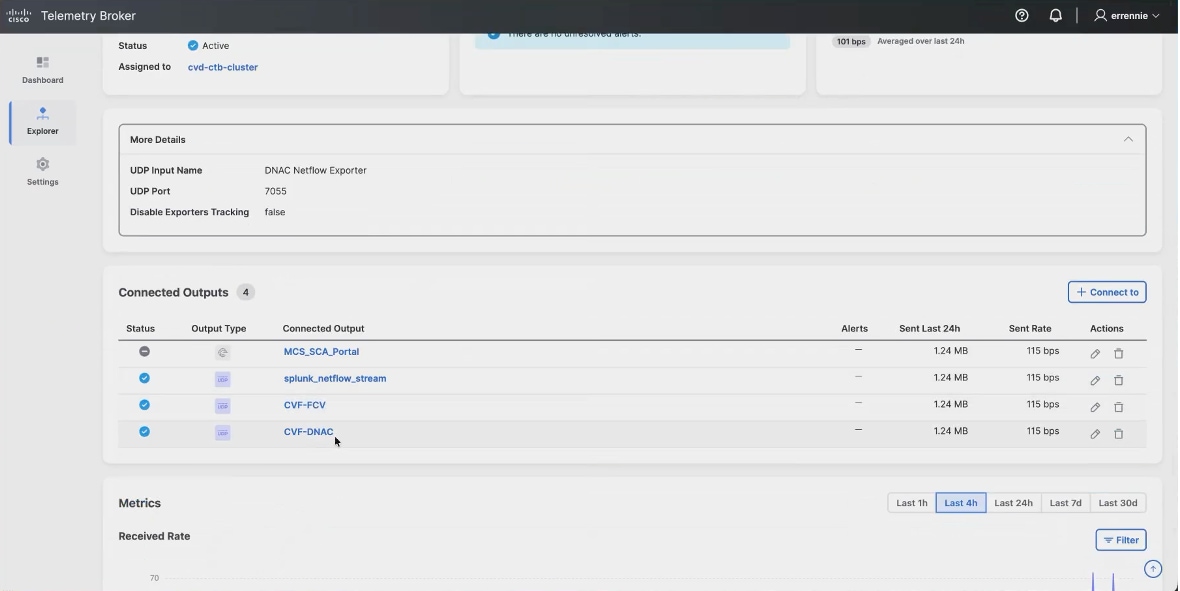Open the notifications bell icon
This screenshot has height=591, width=1180.
pyautogui.click(x=1056, y=15)
